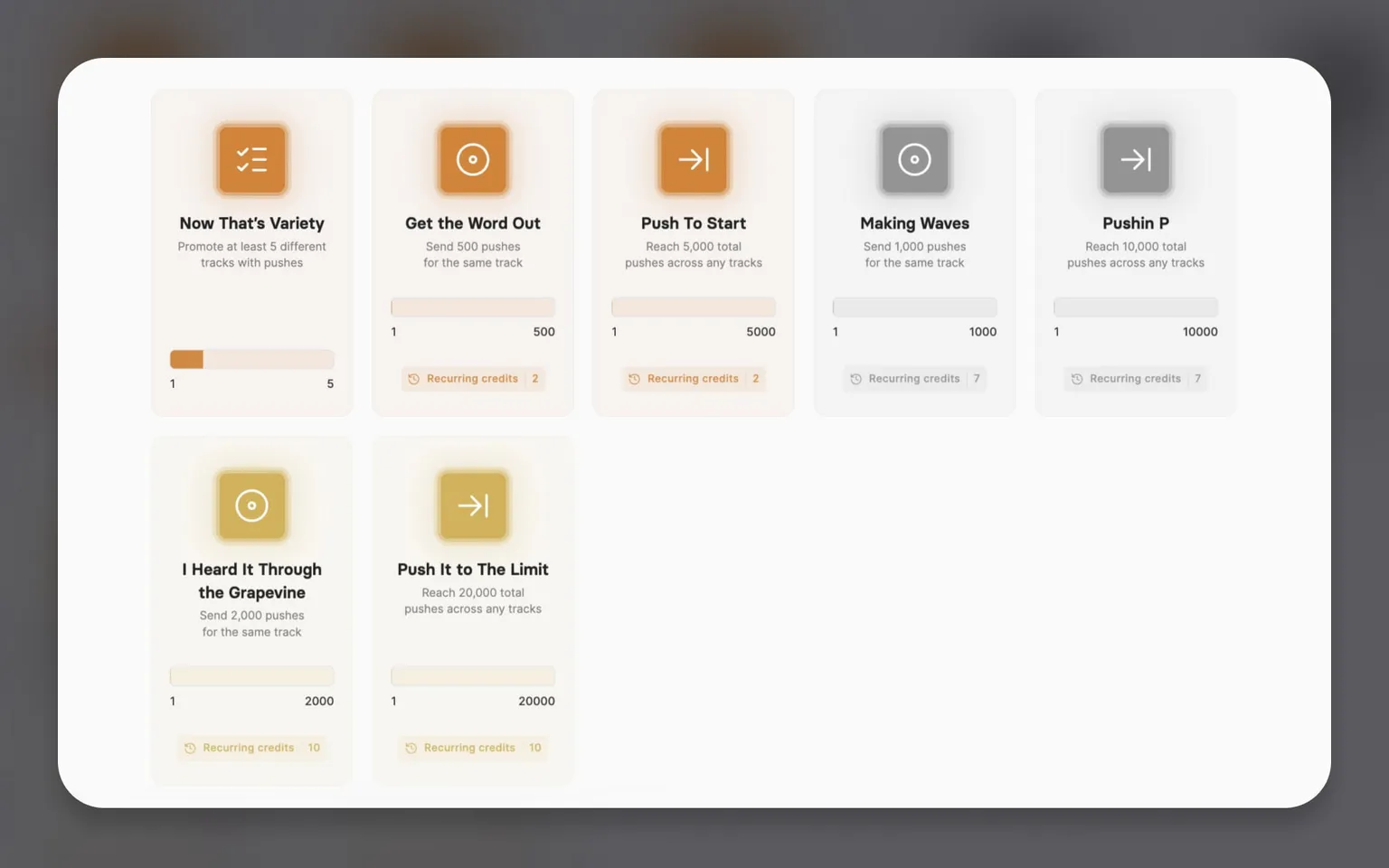
Task: Select the gray arrow icon on Pushin P
Action: click(x=1135, y=159)
